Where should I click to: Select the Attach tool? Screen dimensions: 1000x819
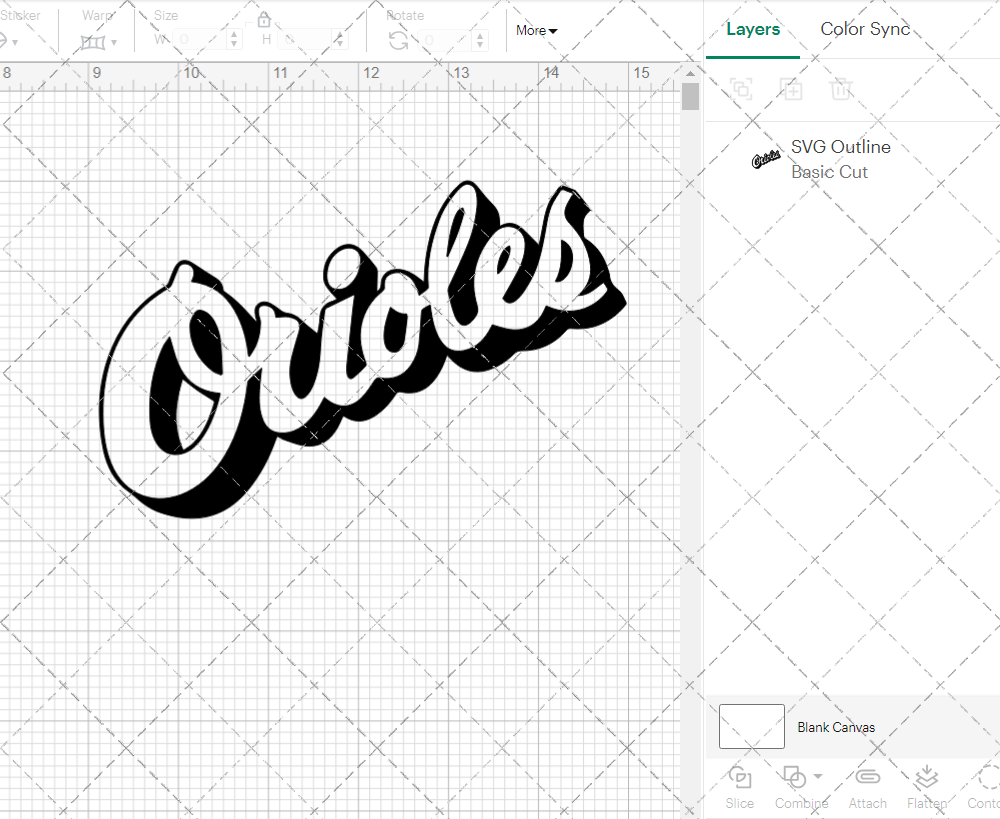pos(867,788)
